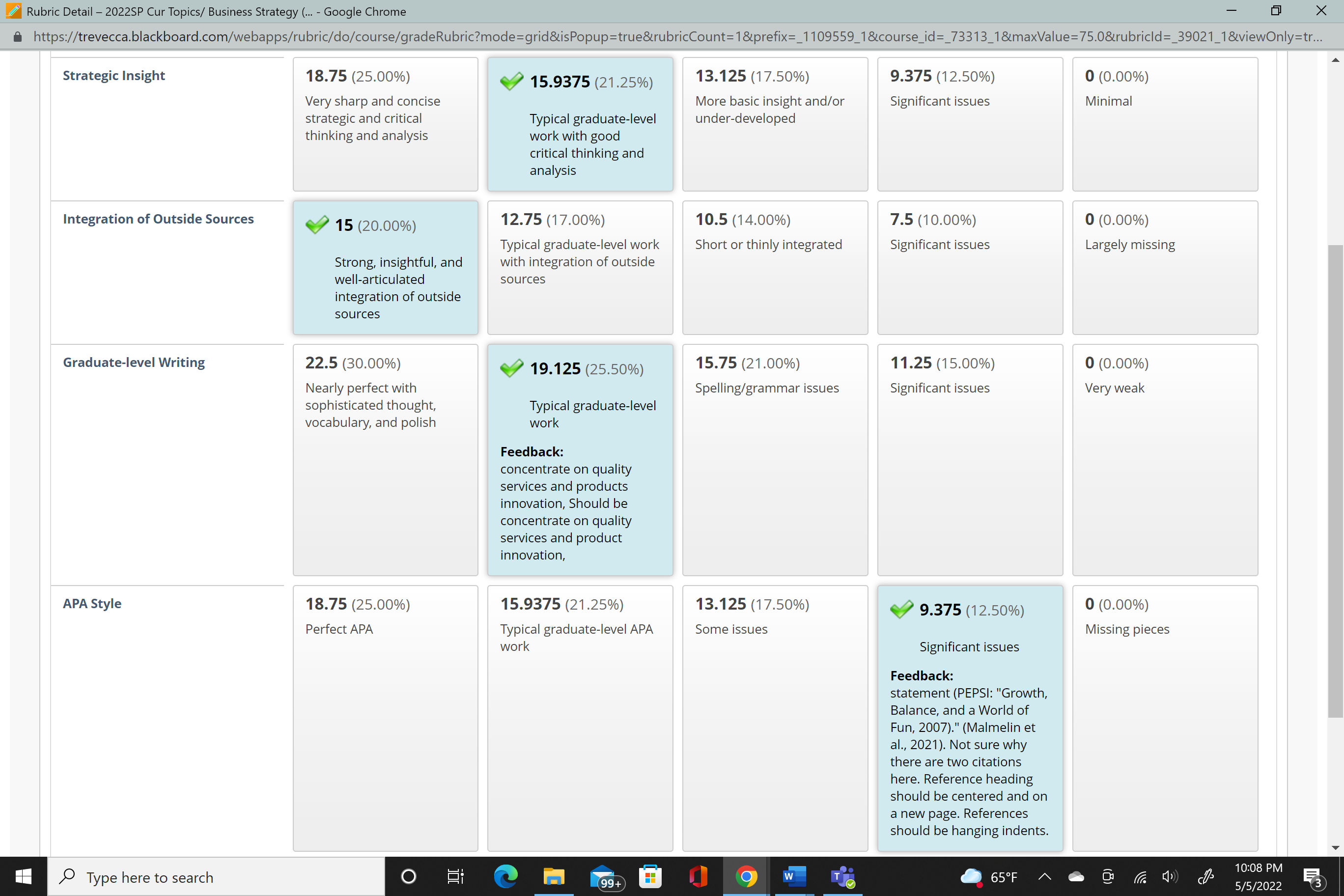1344x896 pixels.
Task: Expand hidden system tray icons chevron
Action: tap(1044, 876)
